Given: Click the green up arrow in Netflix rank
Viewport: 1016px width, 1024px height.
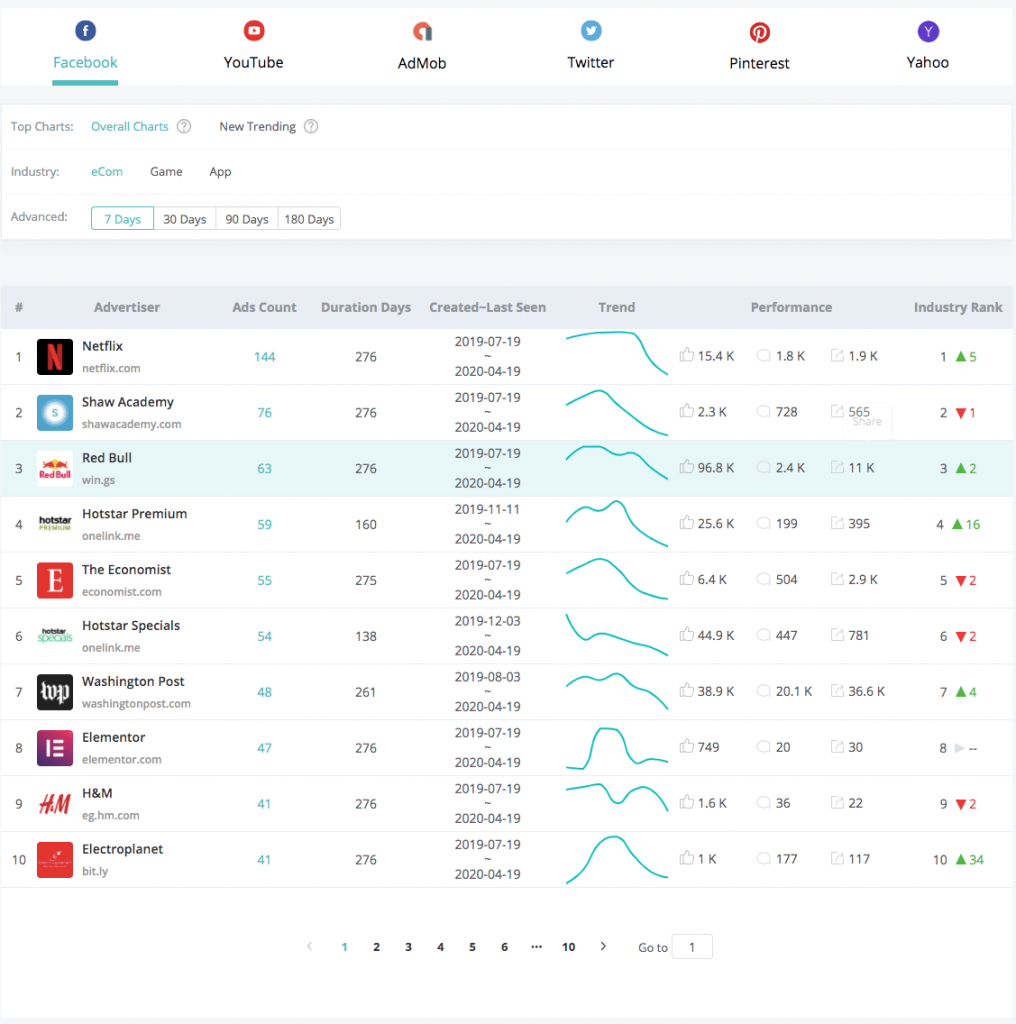Looking at the screenshot, I should tap(960, 357).
